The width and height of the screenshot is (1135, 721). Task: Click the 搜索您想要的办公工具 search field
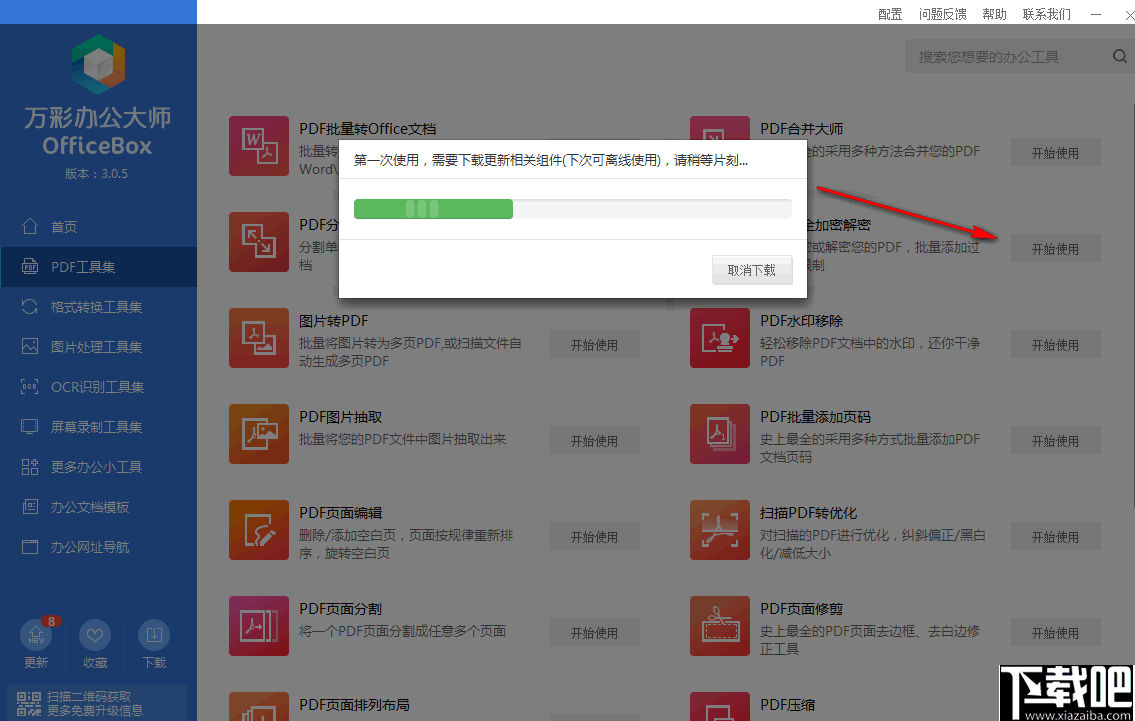[x=1000, y=56]
